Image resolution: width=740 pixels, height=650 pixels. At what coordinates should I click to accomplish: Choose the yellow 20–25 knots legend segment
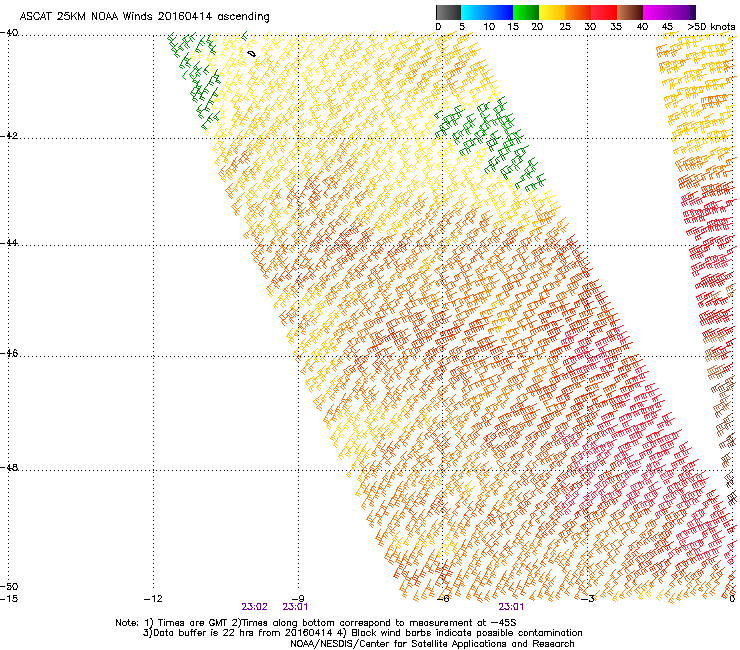point(552,12)
